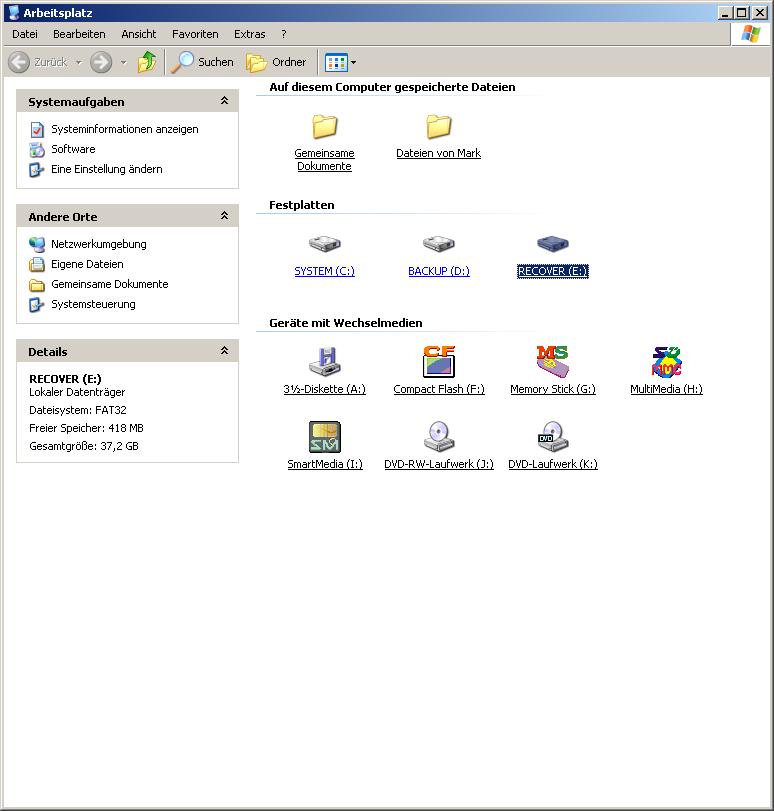Click the SmartMedia (I:) label text
774x811 pixels.
click(x=325, y=464)
